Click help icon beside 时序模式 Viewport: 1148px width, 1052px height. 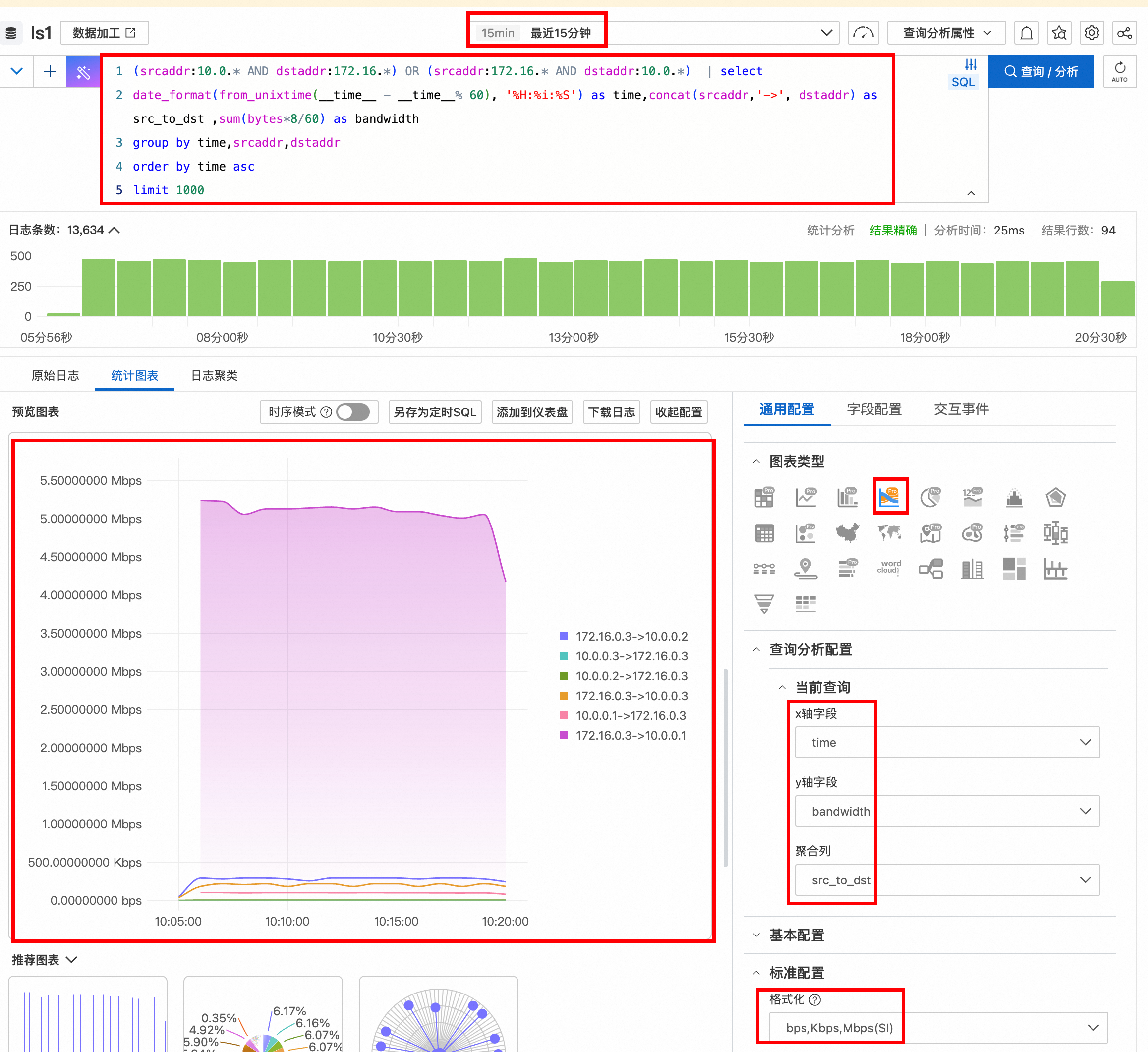point(326,412)
